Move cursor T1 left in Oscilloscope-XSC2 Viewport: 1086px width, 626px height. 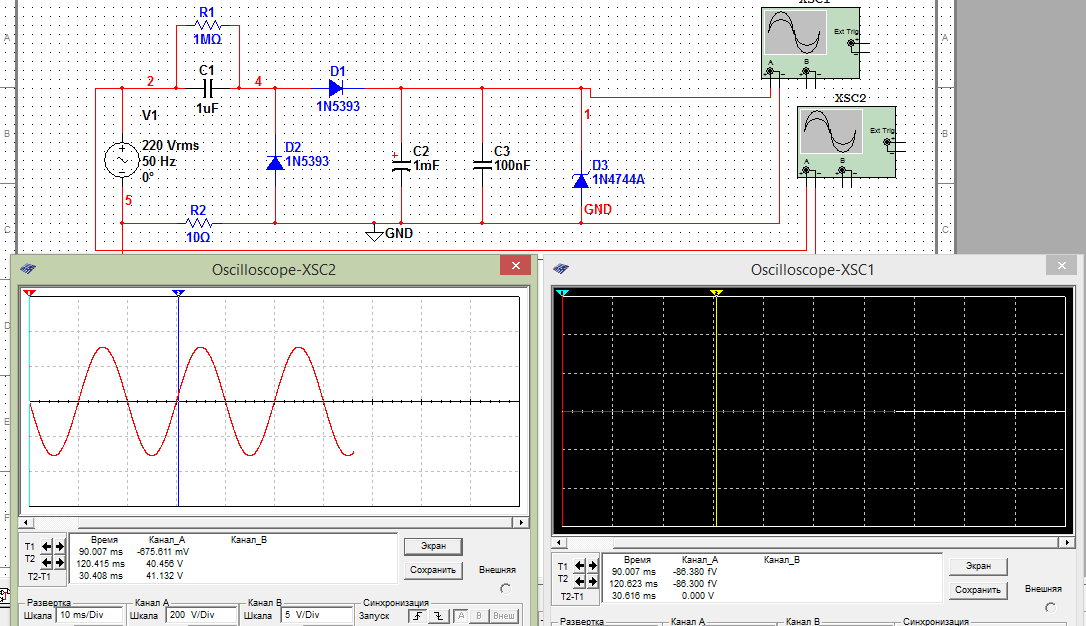(x=47, y=546)
